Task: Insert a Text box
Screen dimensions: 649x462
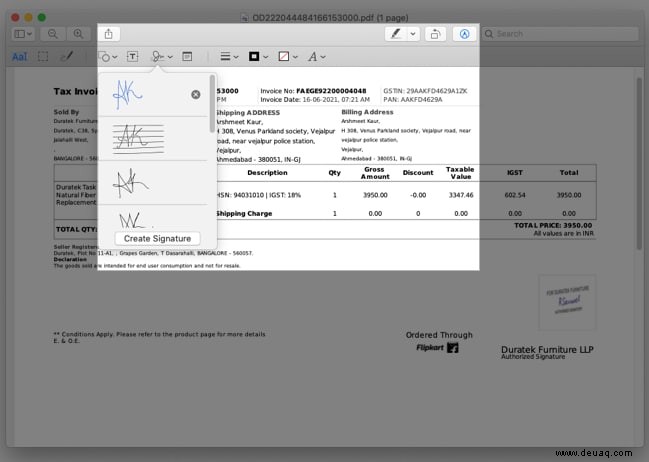Action: pos(132,57)
